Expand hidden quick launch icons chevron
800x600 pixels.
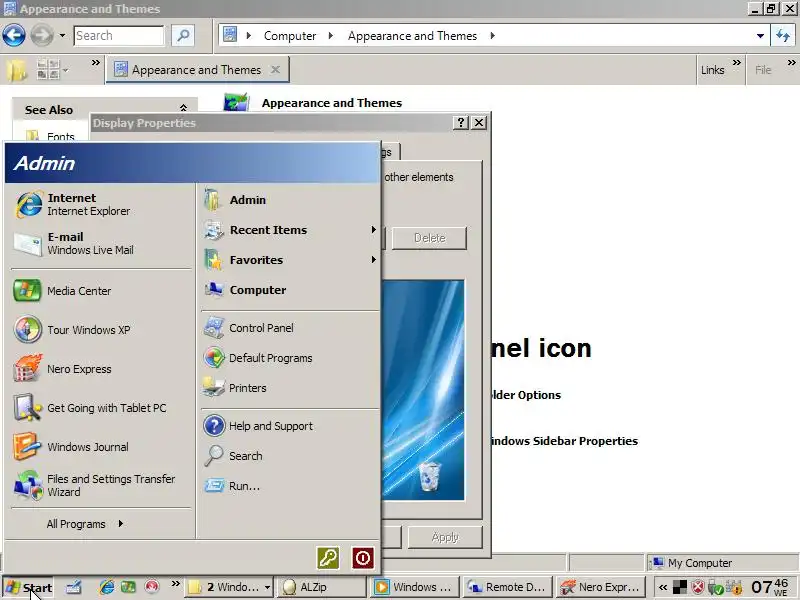pos(176,583)
